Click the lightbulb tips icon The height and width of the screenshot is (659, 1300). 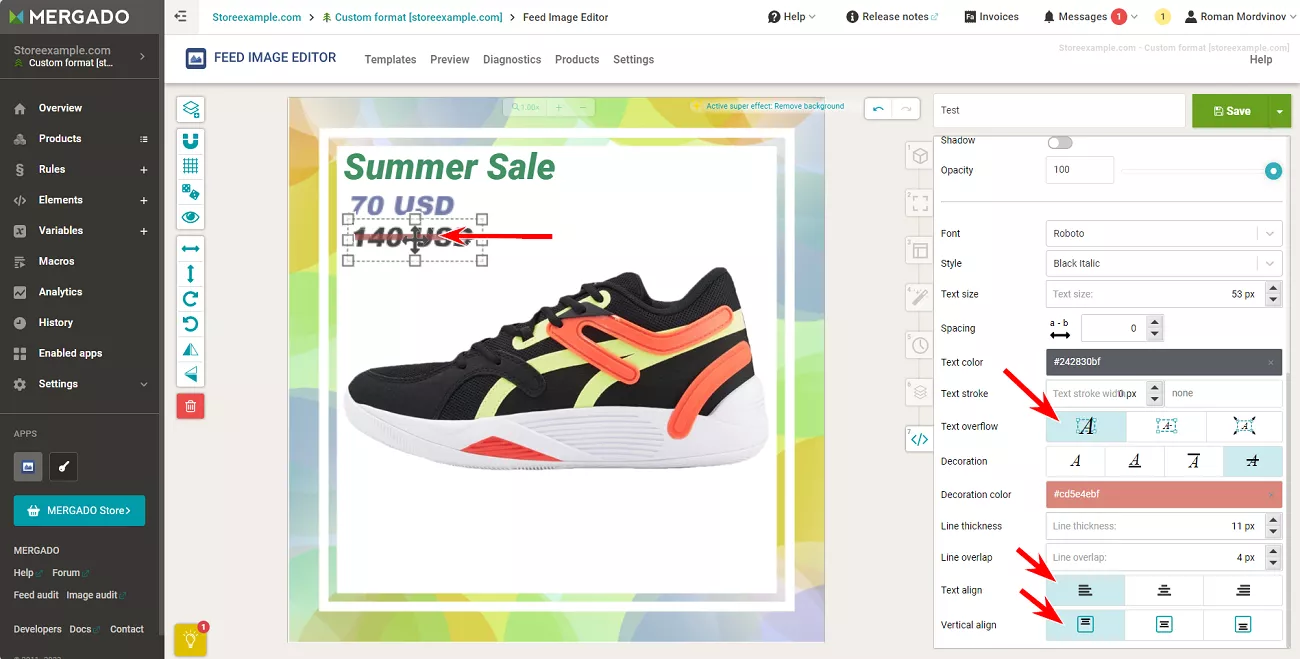(190, 640)
